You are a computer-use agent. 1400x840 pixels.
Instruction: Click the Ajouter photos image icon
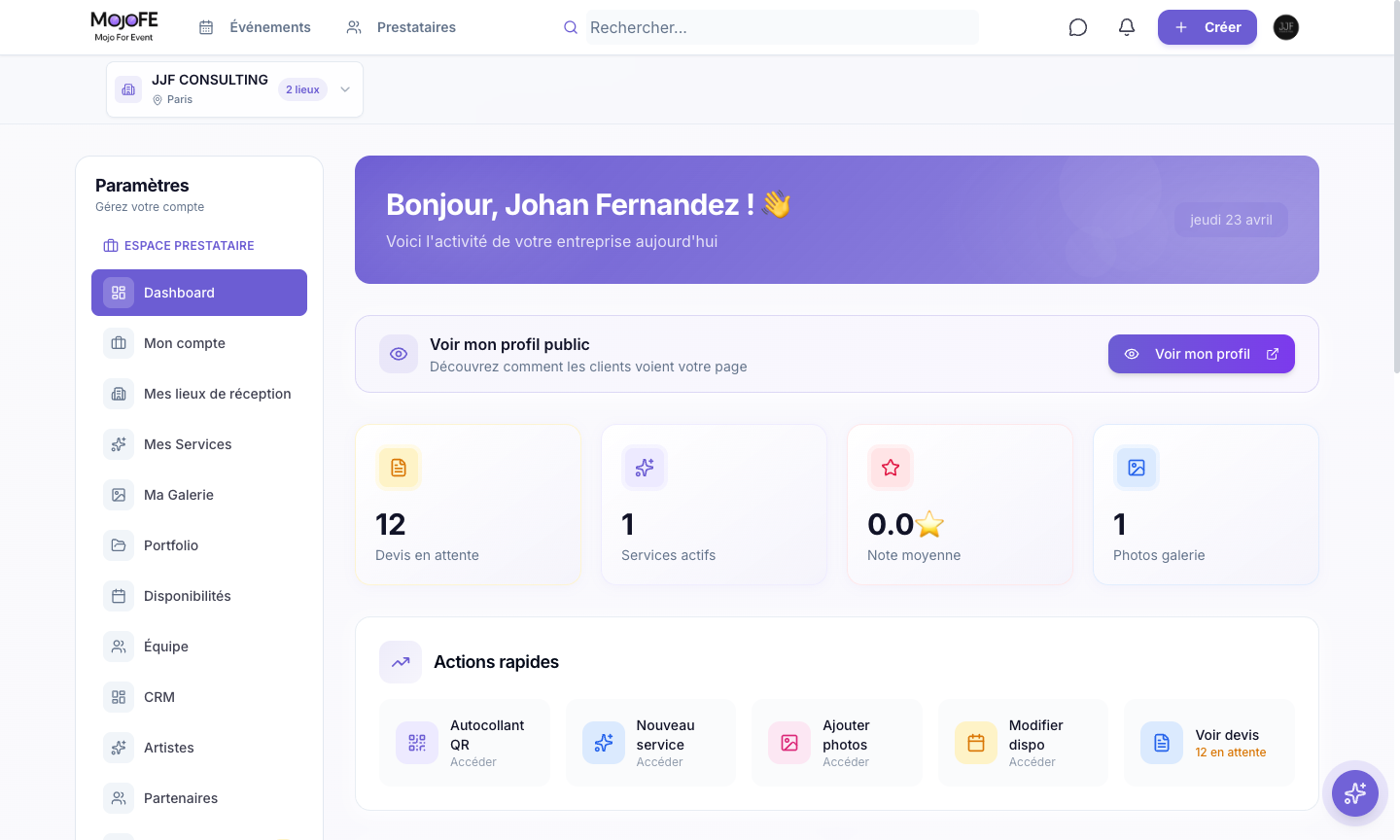(x=789, y=743)
